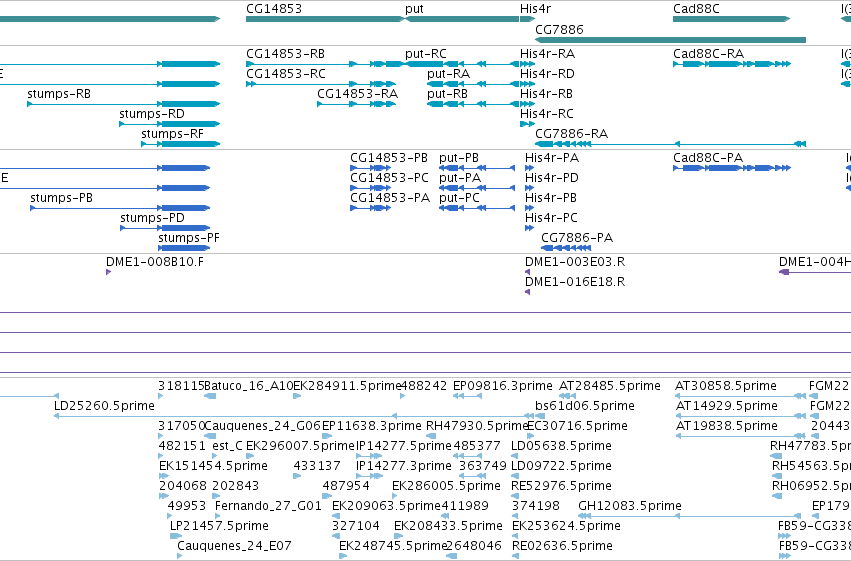Select His4r-RA transcript
This screenshot has width=851, height=561.
click(528, 64)
